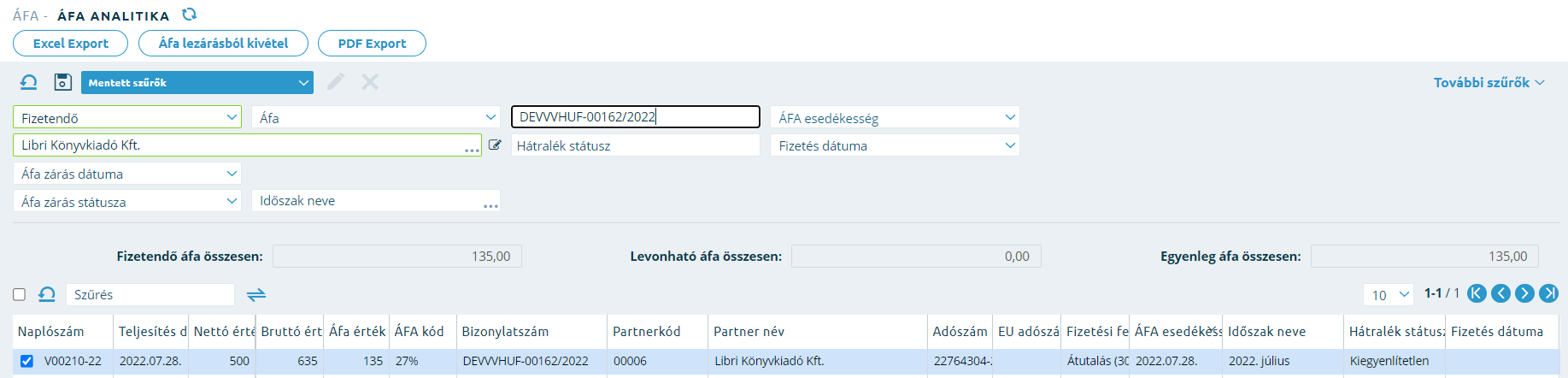Screen dimensions: 1568x378
Task: Click Áfa lezárásból kivétel button
Action: pos(223,44)
